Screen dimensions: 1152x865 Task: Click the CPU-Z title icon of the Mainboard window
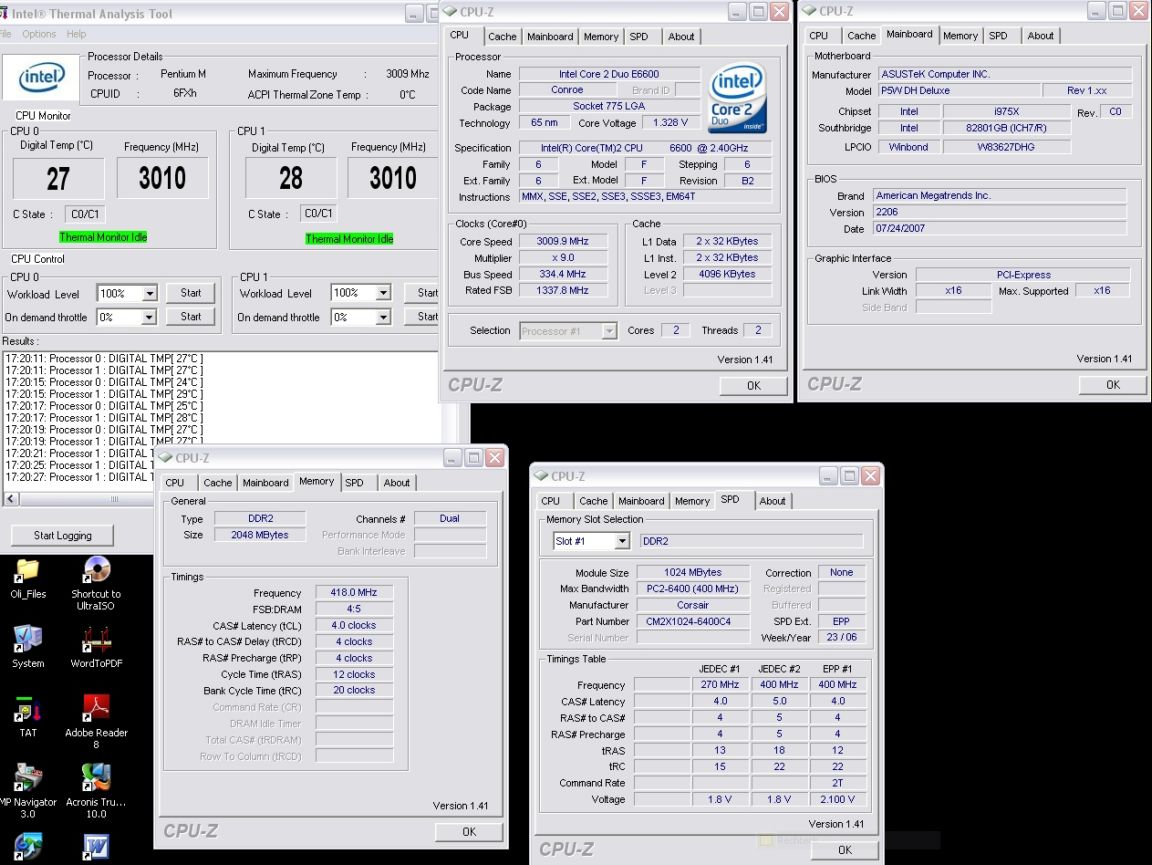point(809,11)
